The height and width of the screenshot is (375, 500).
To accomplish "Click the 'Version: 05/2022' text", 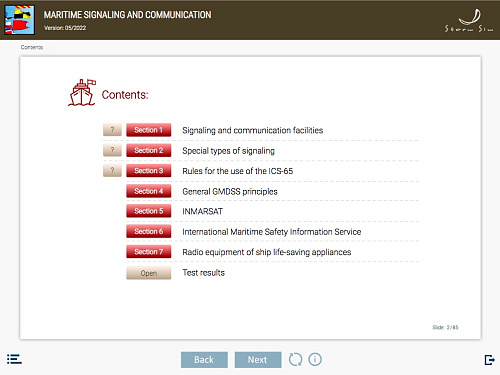I will [65, 28].
